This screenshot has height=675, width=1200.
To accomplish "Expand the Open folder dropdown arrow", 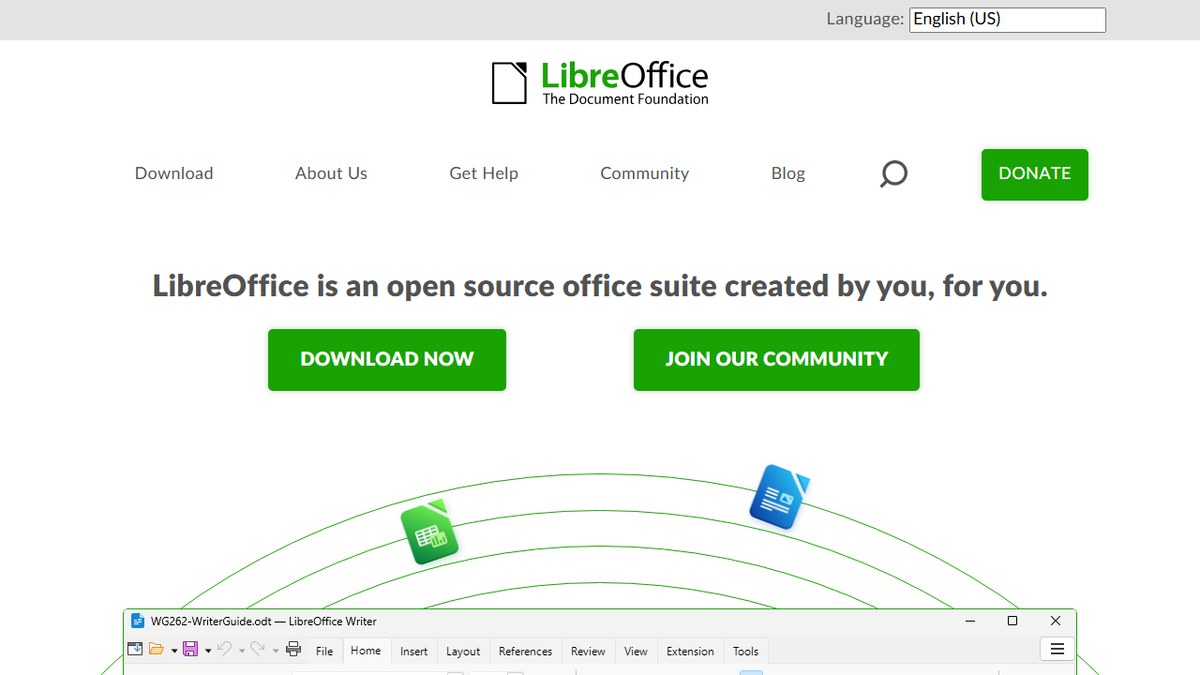I will point(174,651).
